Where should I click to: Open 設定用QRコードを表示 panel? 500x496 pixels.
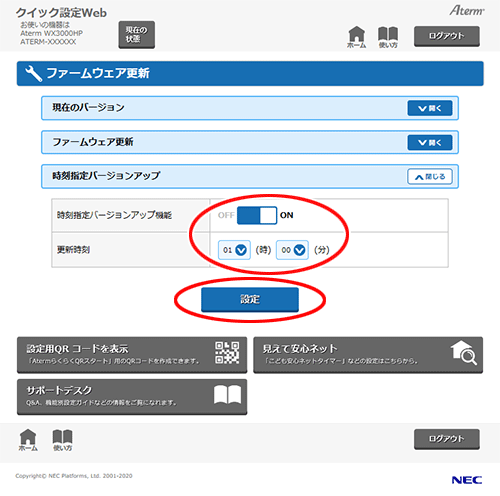[132, 355]
